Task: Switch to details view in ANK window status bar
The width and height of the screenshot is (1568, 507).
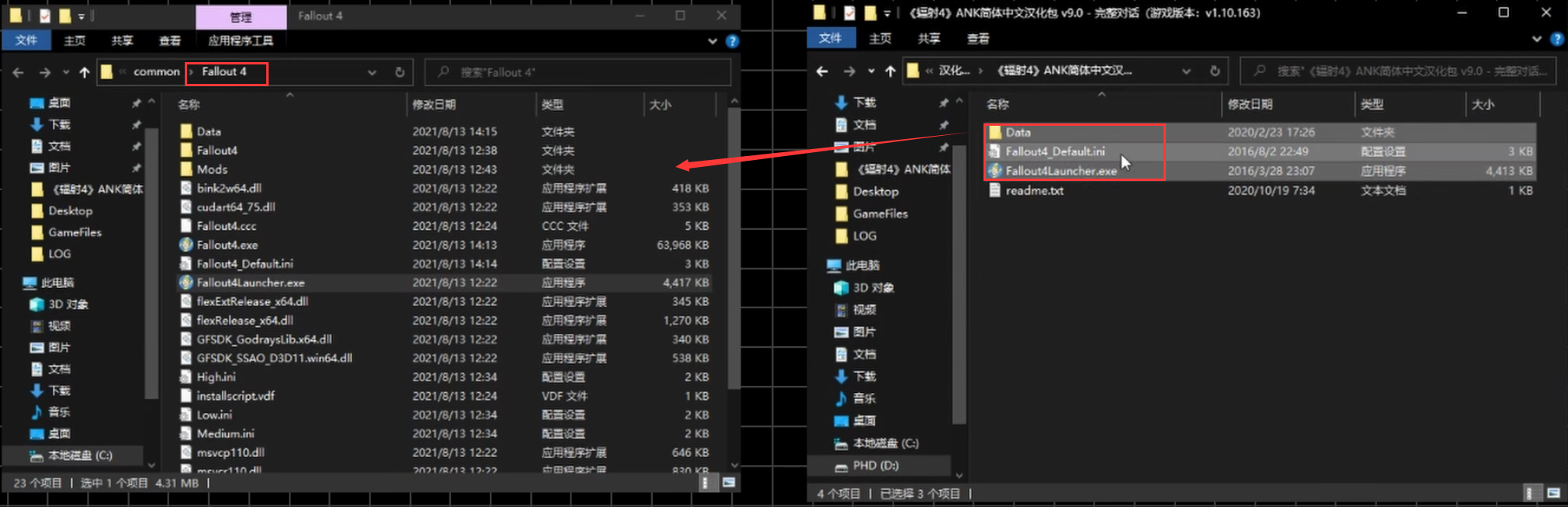Action: point(1528,493)
